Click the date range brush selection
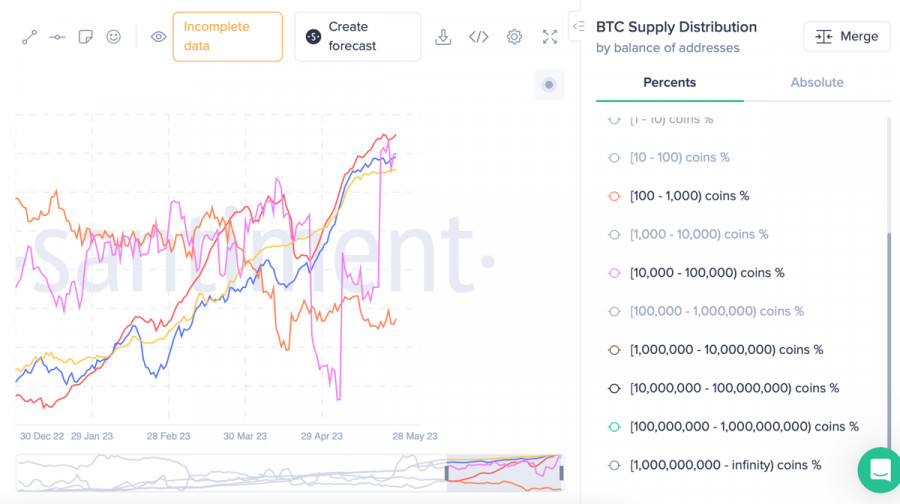Screen dimensions: 900x504 coord(504,472)
